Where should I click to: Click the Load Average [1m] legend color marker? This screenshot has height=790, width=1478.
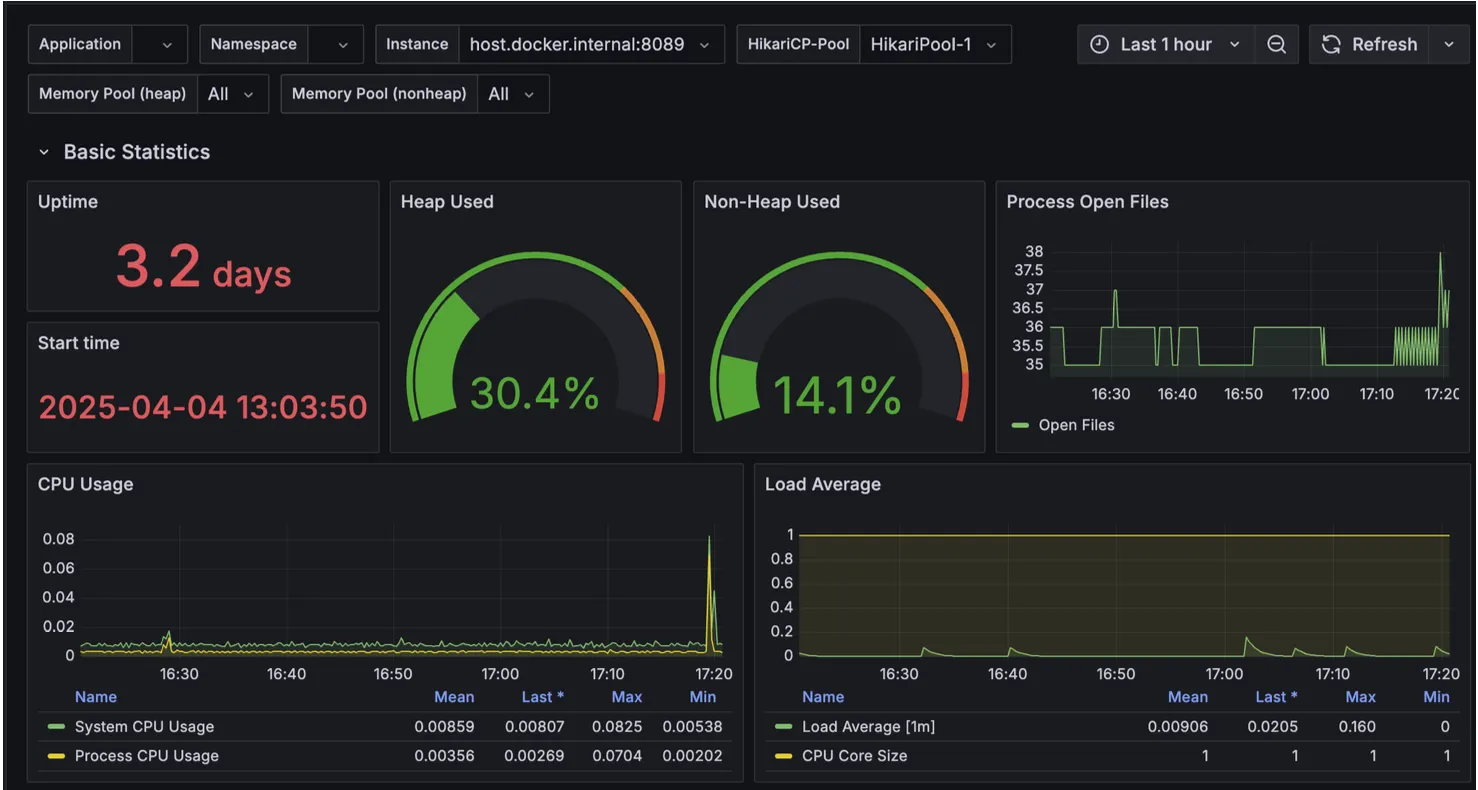point(785,726)
